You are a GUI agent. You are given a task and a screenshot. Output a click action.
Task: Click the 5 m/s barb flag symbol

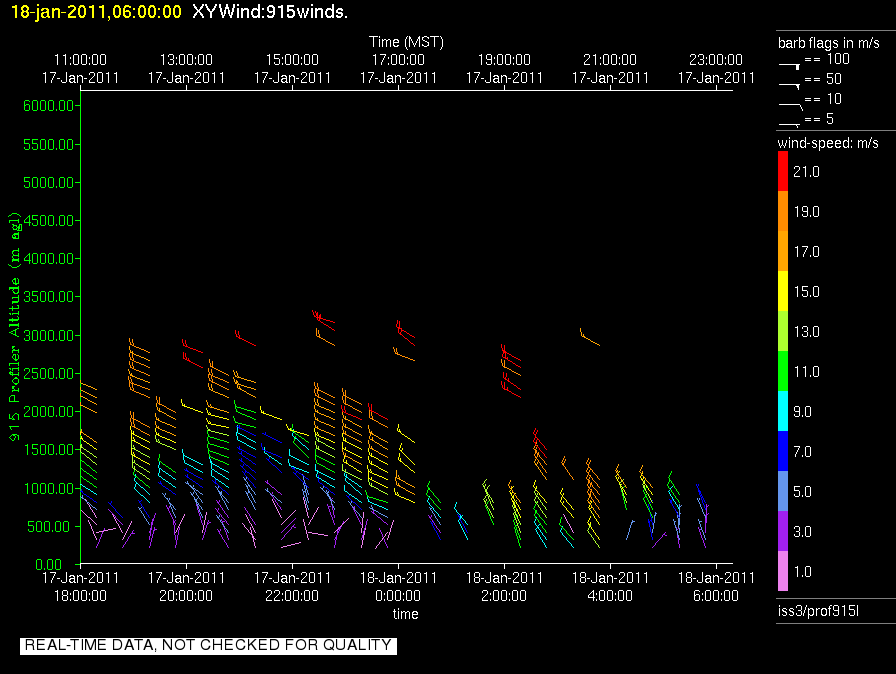pos(789,125)
